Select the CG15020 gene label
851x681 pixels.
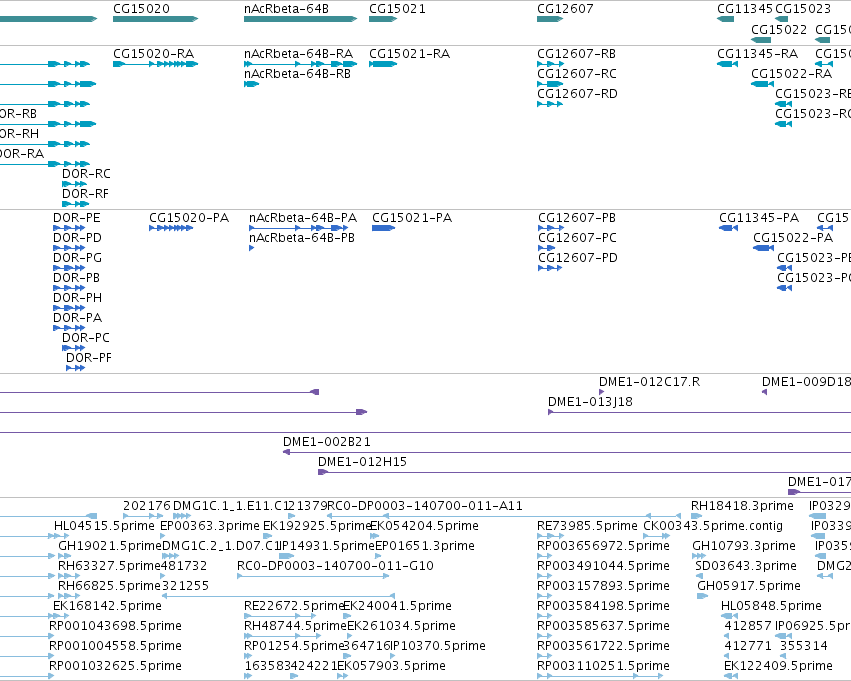click(141, 9)
